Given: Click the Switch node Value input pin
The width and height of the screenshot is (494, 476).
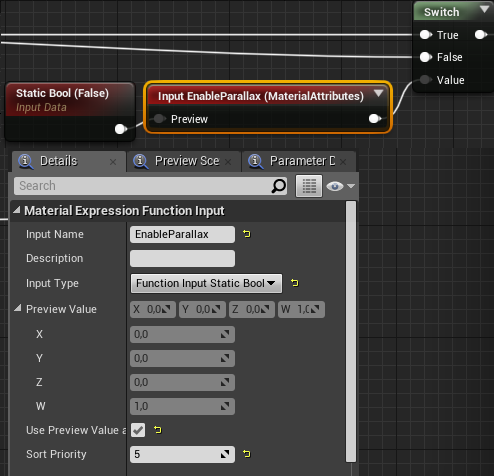Looking at the screenshot, I should pos(425,80).
